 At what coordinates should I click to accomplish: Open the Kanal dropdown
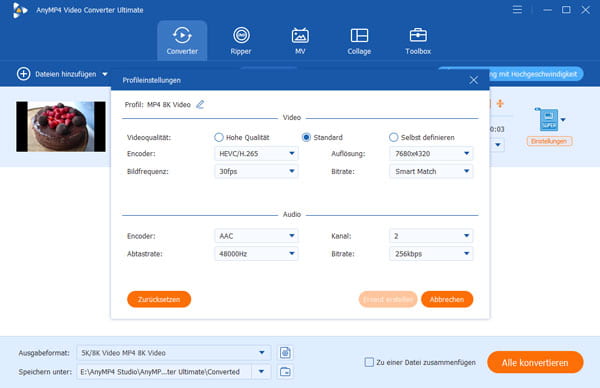[x=431, y=236]
